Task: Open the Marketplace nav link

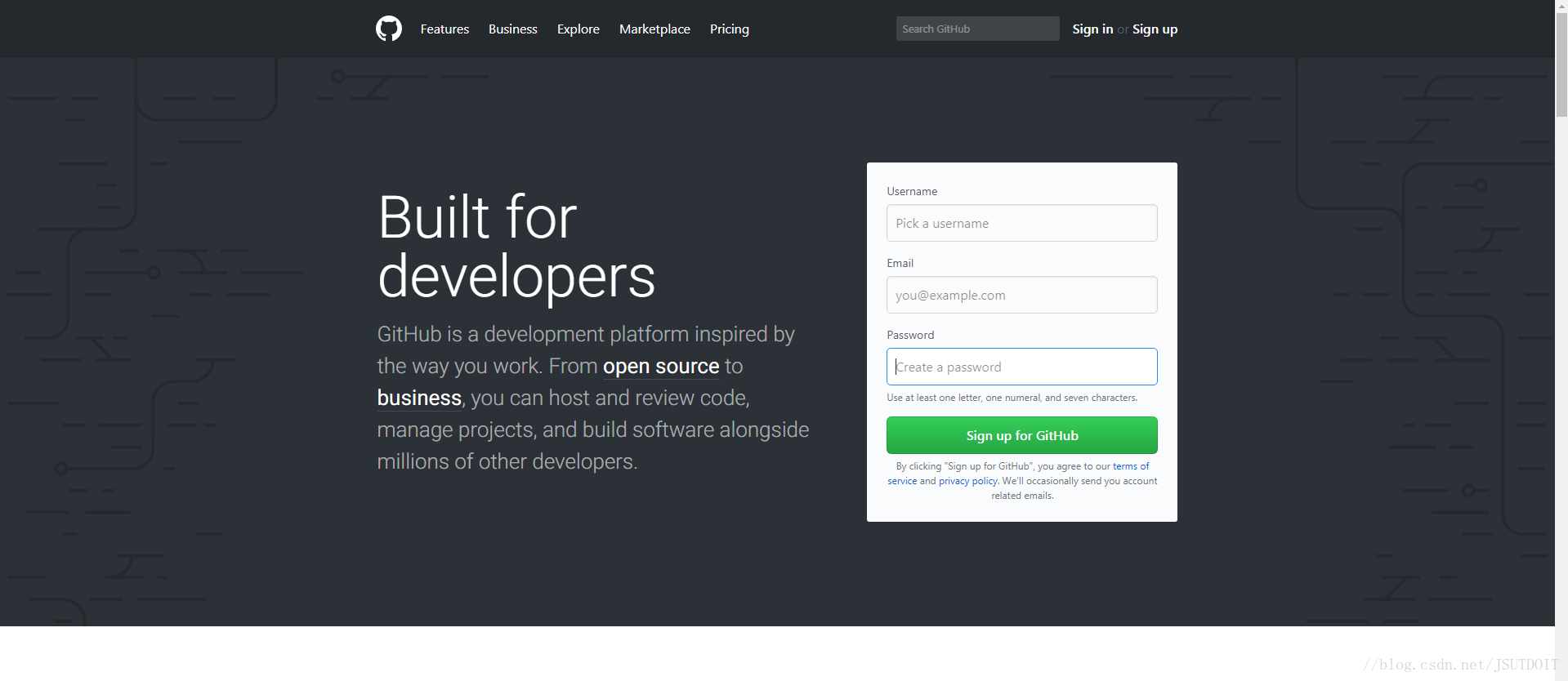Action: tap(654, 29)
